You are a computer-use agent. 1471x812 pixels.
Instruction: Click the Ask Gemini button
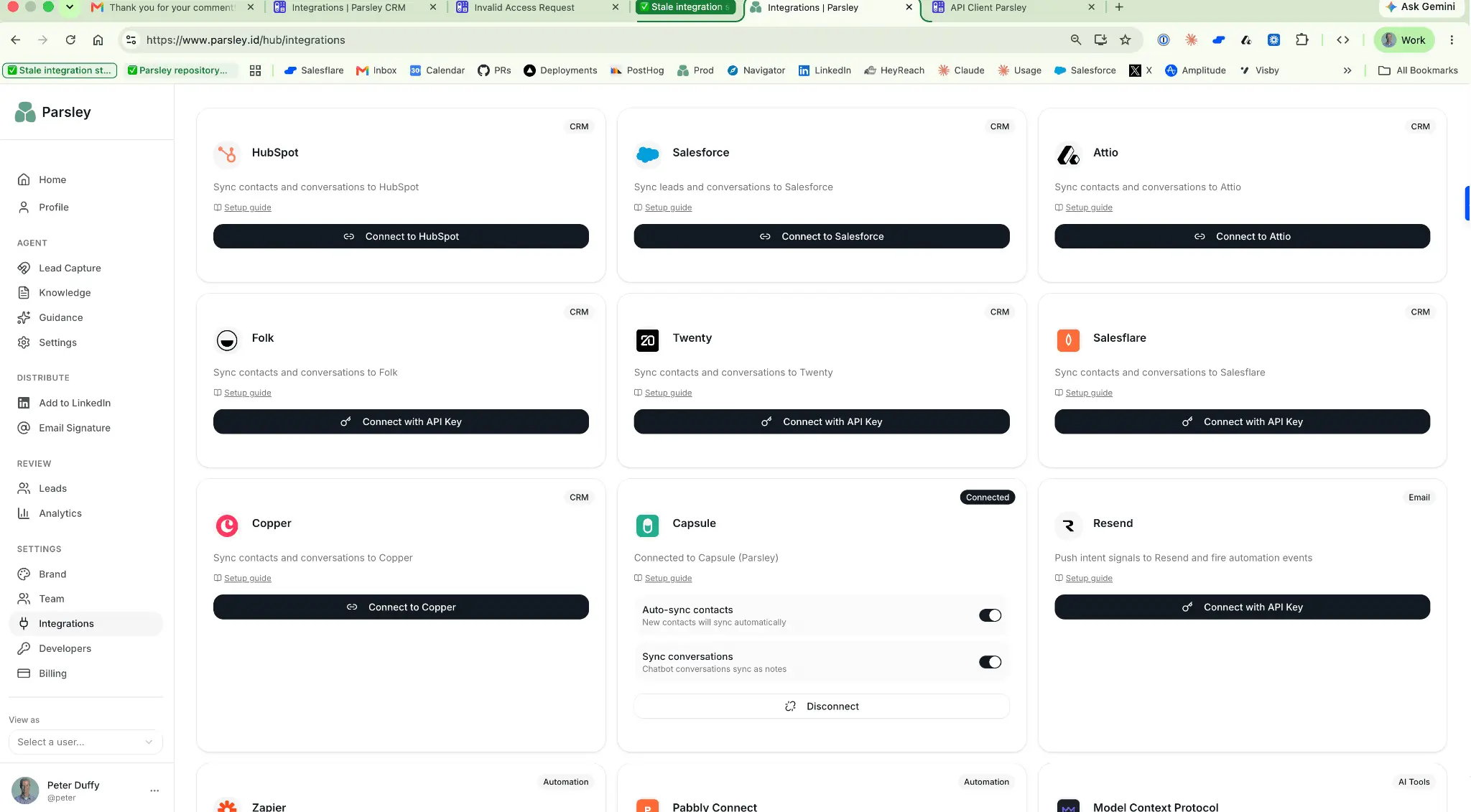1421,7
